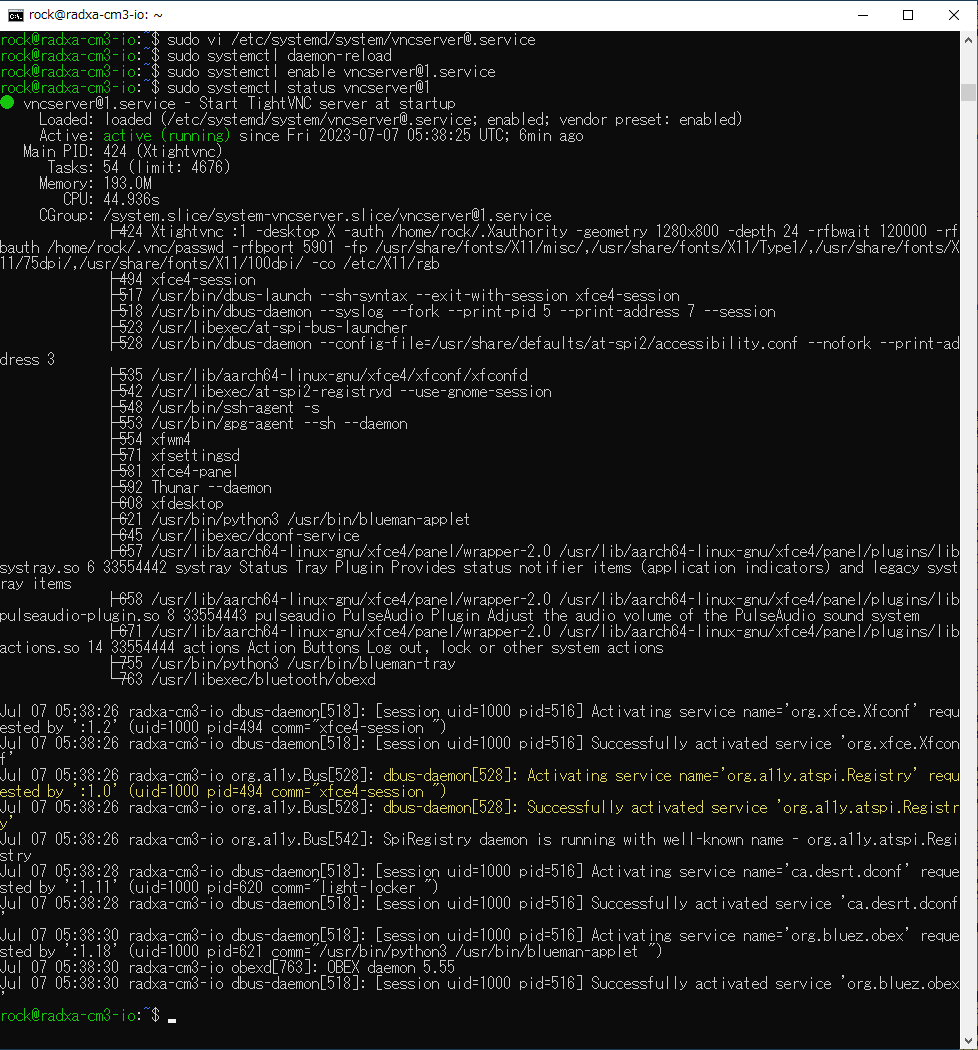This screenshot has width=978, height=1050.
Task: Click the green service status dot
Action: 7,103
